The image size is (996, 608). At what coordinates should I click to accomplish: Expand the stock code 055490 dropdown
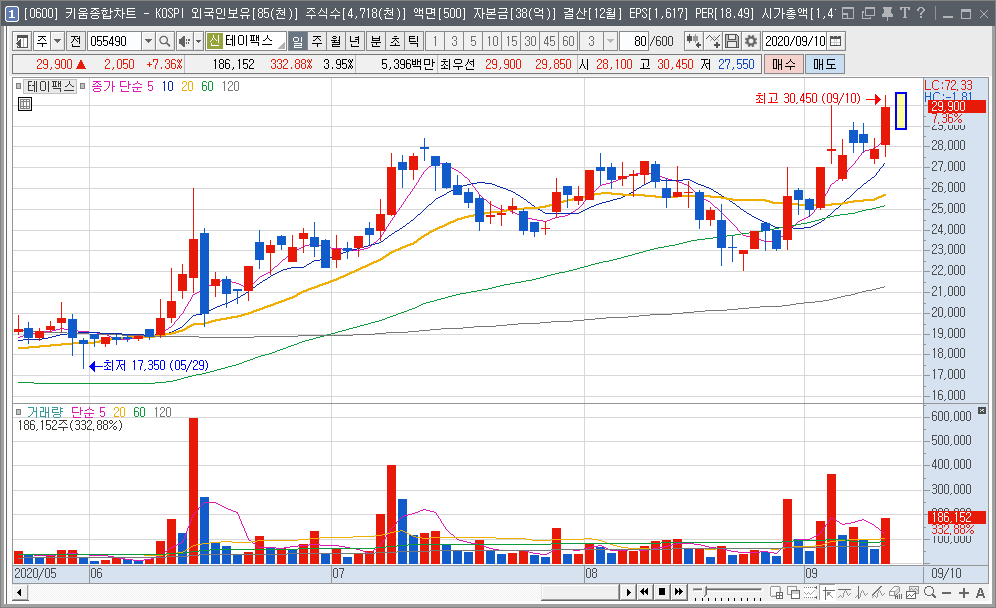[148, 41]
